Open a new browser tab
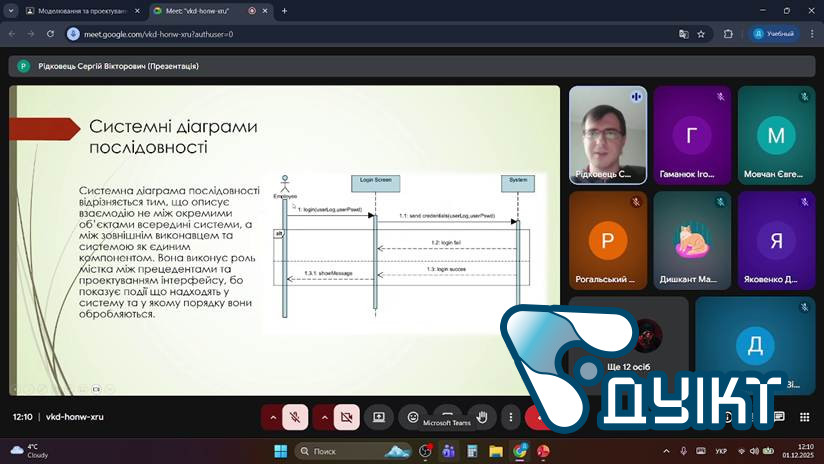The width and height of the screenshot is (824, 464). point(284,11)
